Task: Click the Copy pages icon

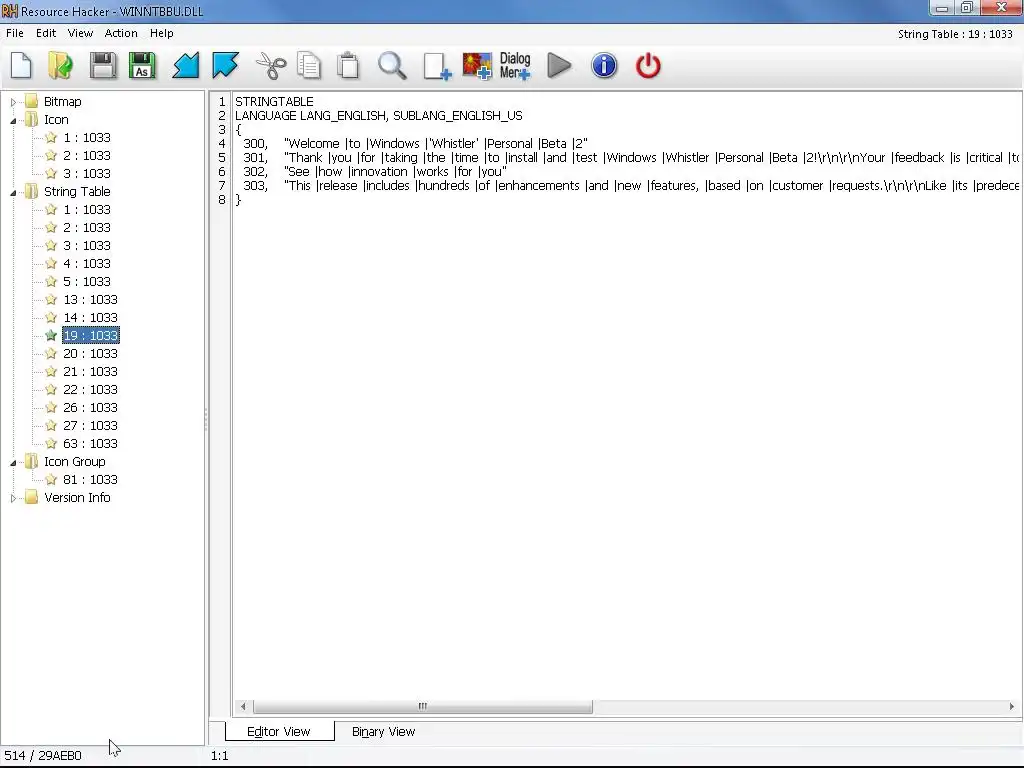Action: click(x=309, y=66)
